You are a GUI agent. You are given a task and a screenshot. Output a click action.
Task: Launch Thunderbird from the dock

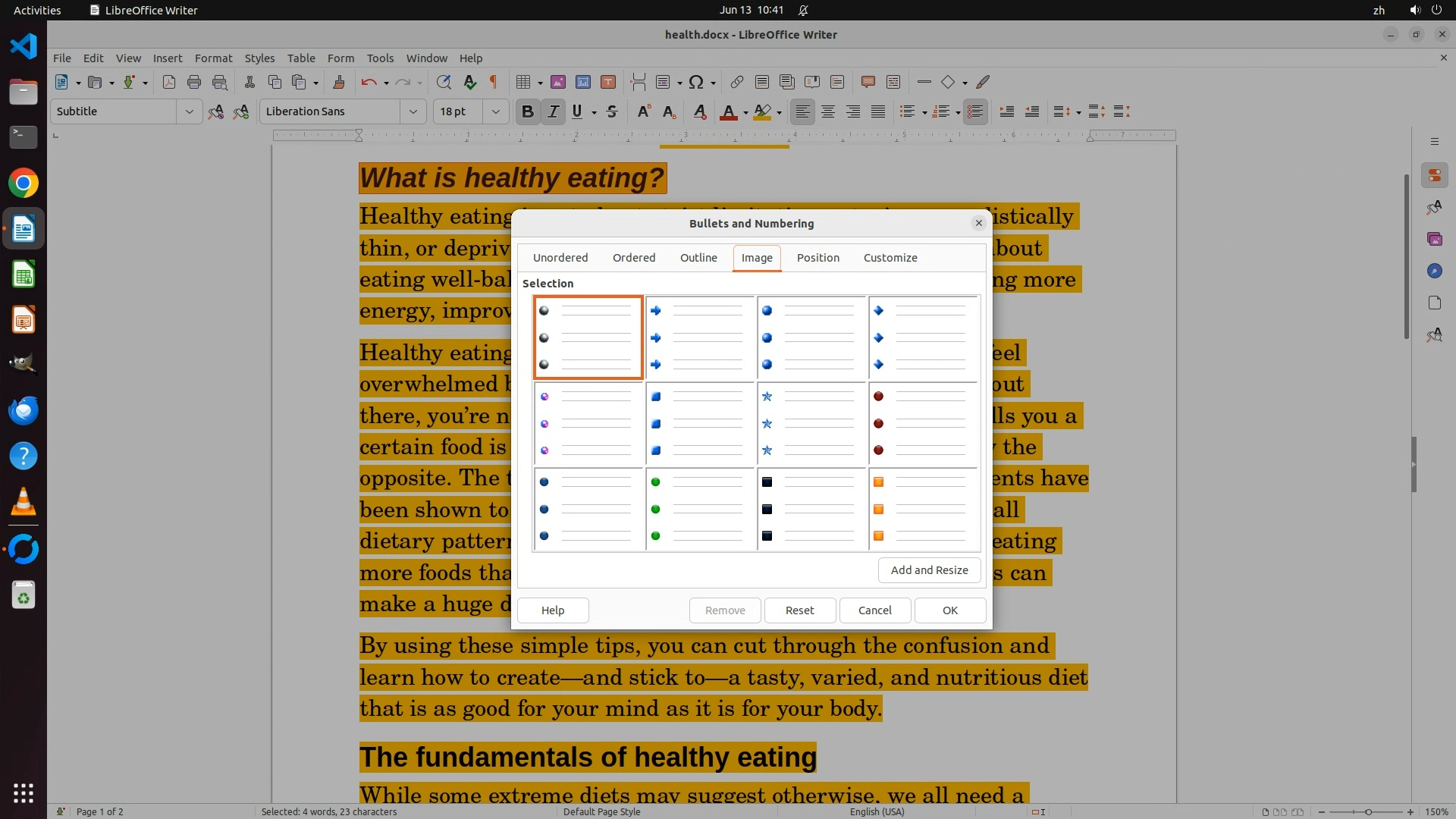coord(24,410)
